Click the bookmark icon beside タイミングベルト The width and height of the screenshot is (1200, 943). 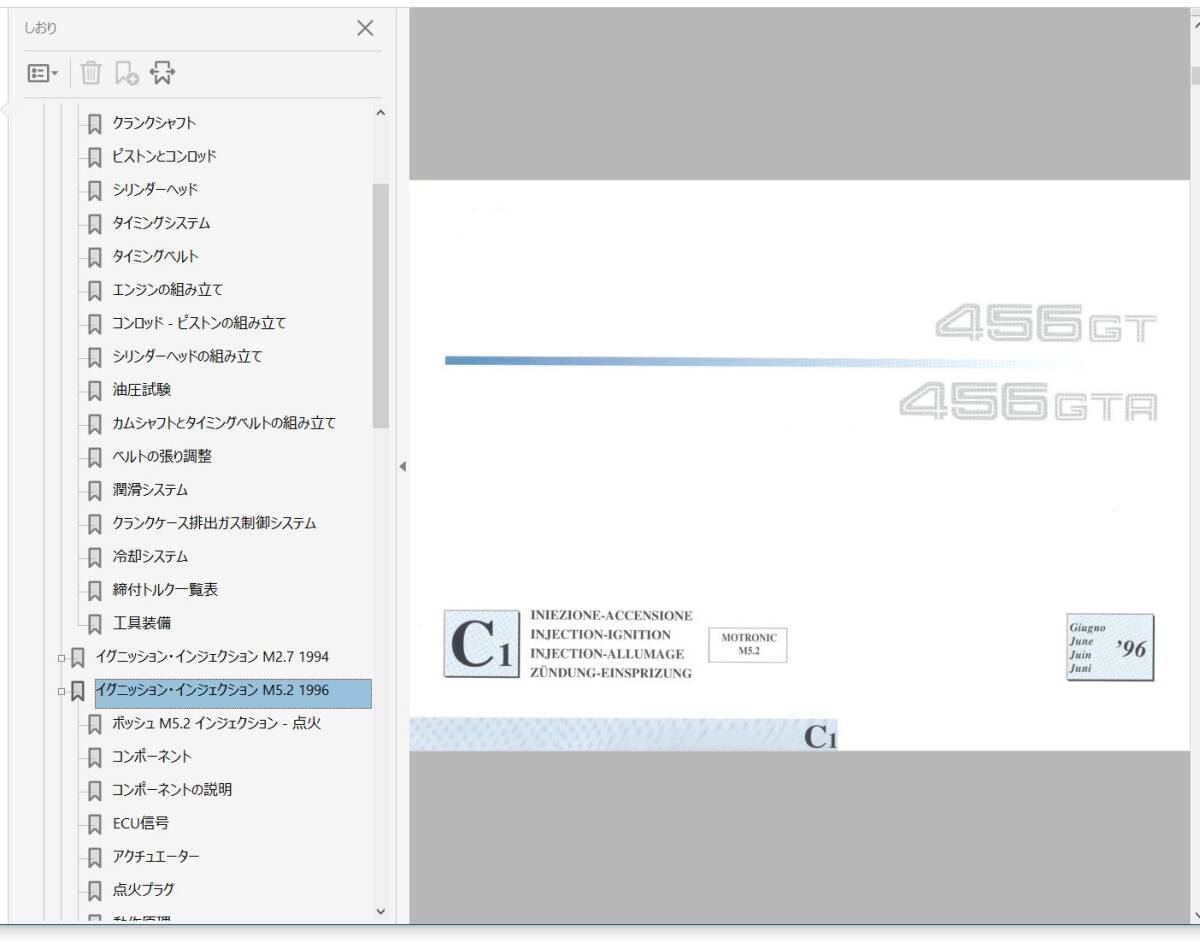click(95, 257)
